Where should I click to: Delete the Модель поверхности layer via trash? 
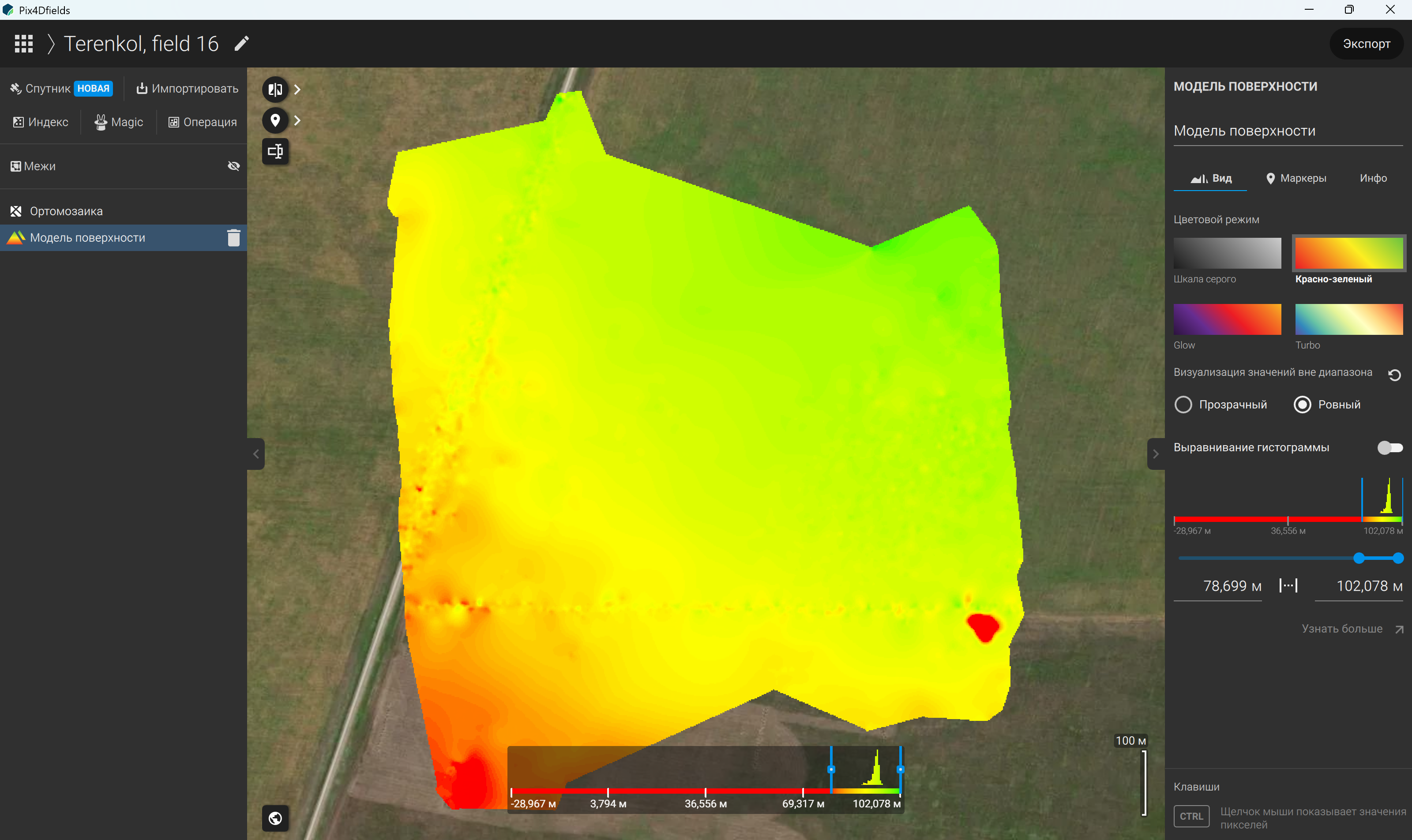234,238
